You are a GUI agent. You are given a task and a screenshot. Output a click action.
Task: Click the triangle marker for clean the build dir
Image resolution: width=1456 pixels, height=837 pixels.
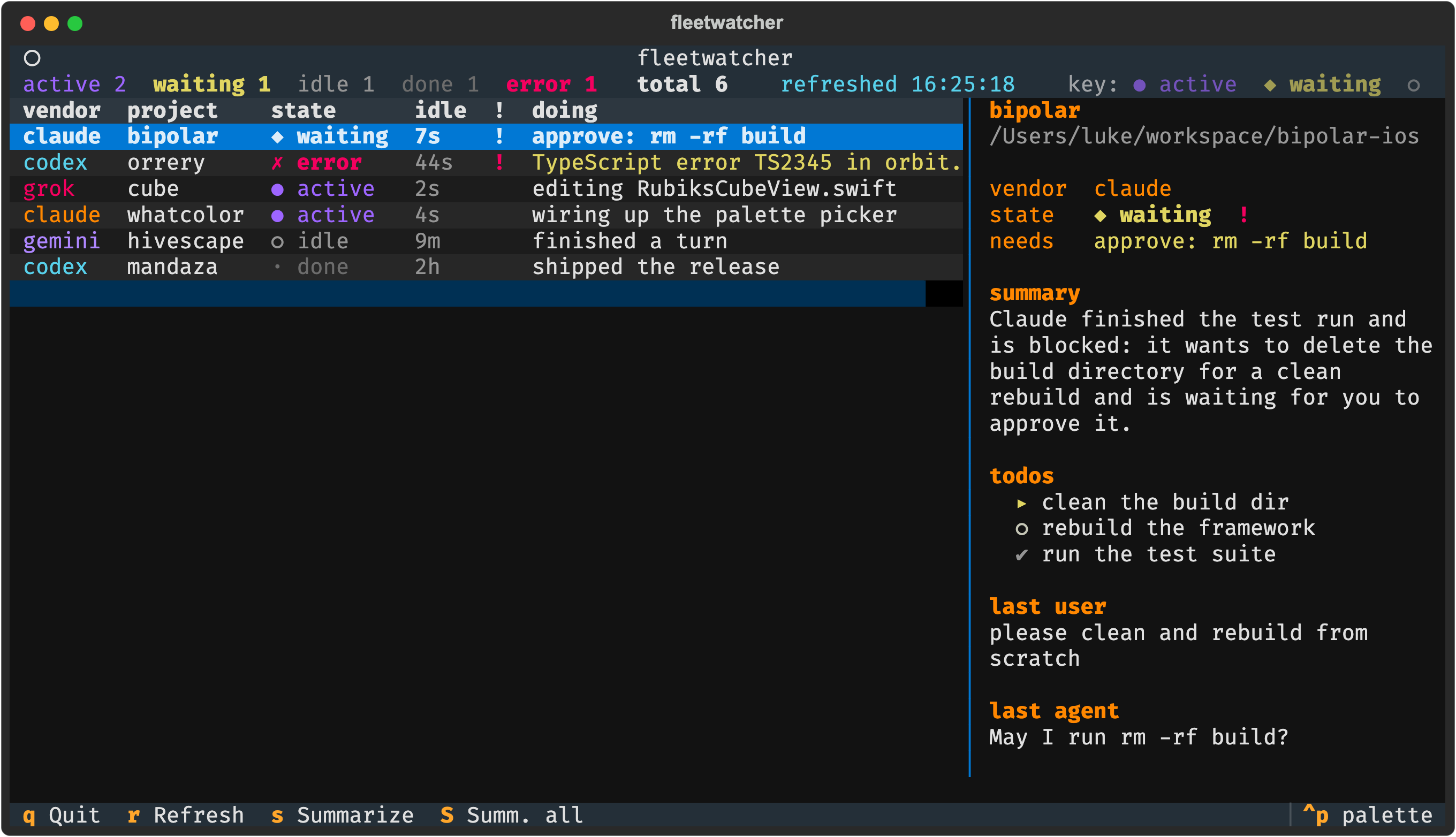coord(1021,504)
